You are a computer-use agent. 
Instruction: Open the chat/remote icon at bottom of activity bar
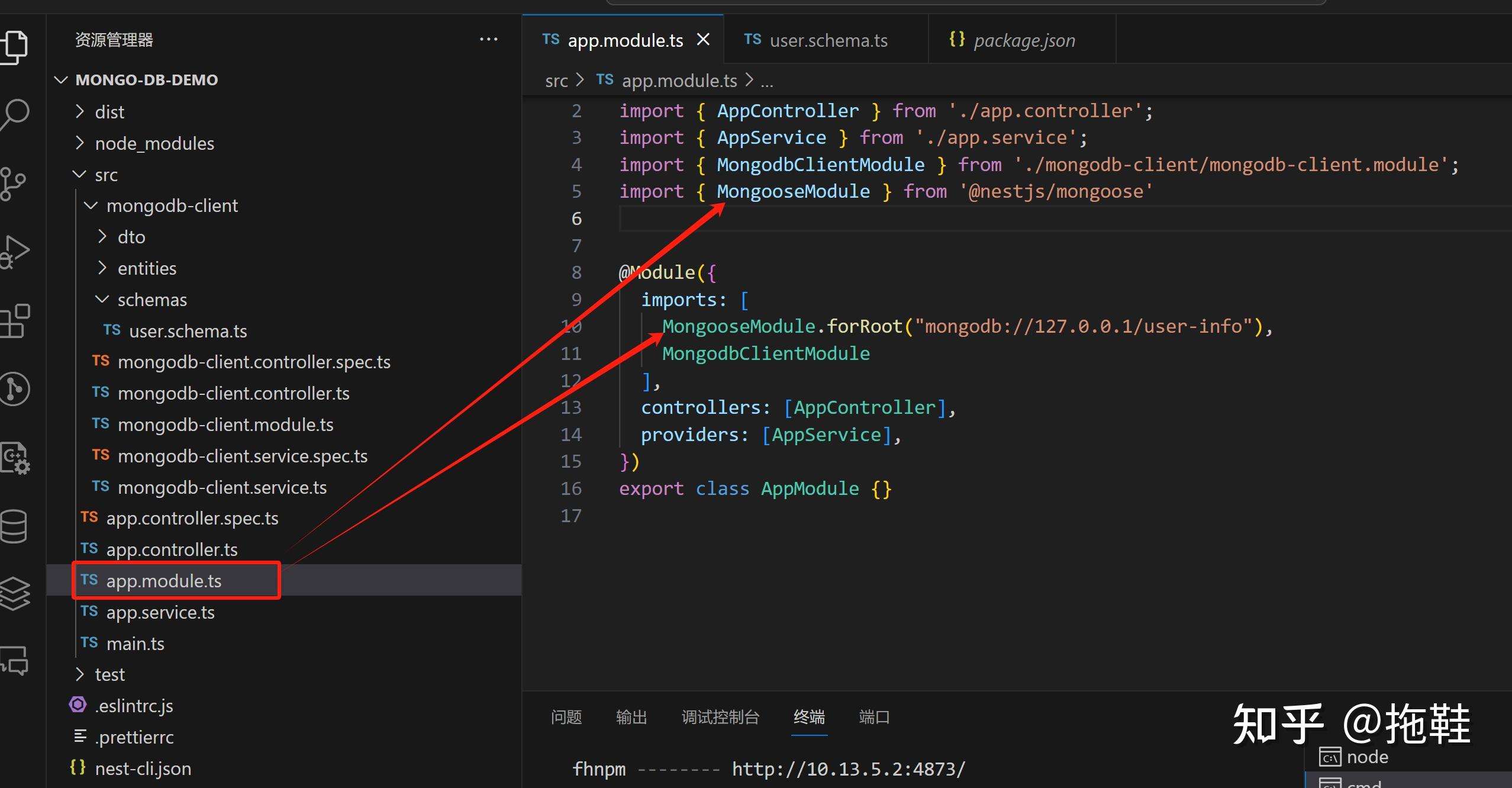coord(14,661)
